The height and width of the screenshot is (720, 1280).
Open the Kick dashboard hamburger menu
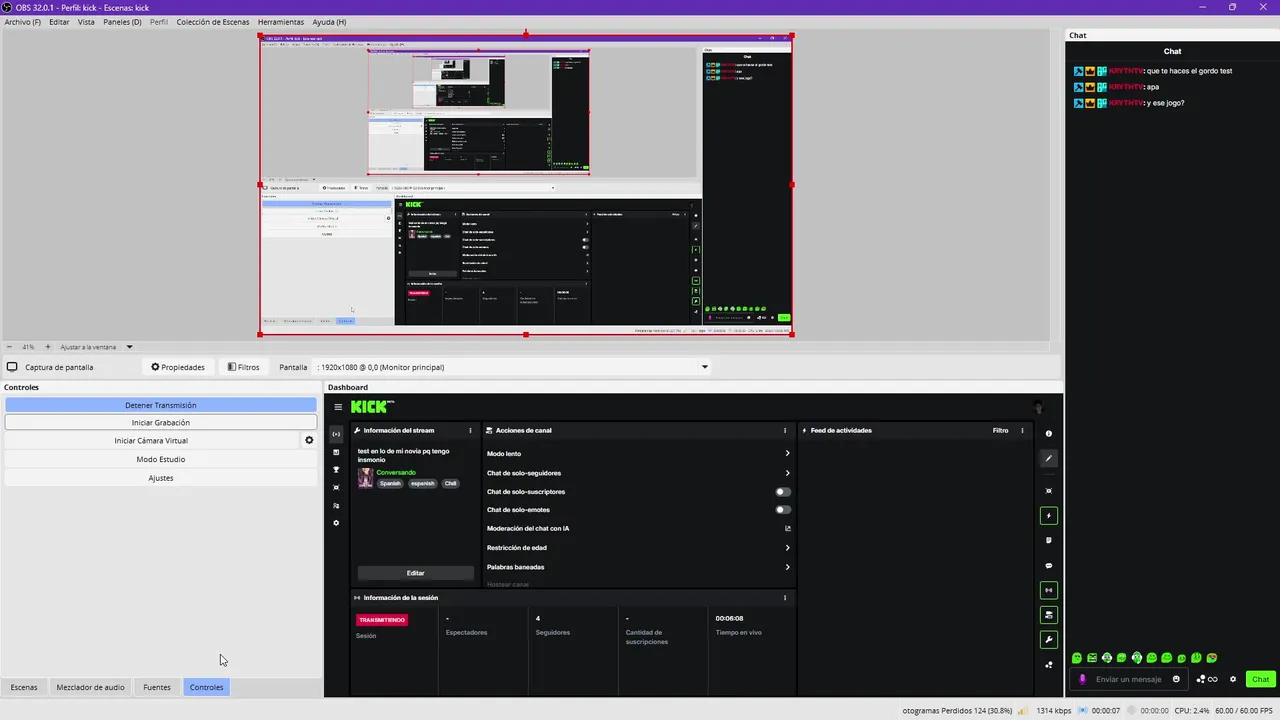click(x=338, y=407)
